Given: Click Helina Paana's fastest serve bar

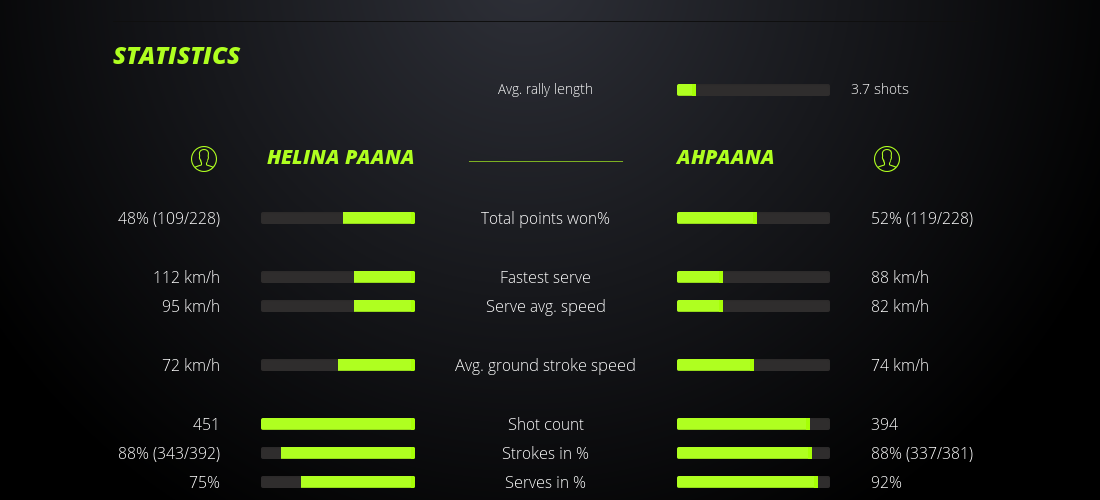Looking at the screenshot, I should (338, 277).
